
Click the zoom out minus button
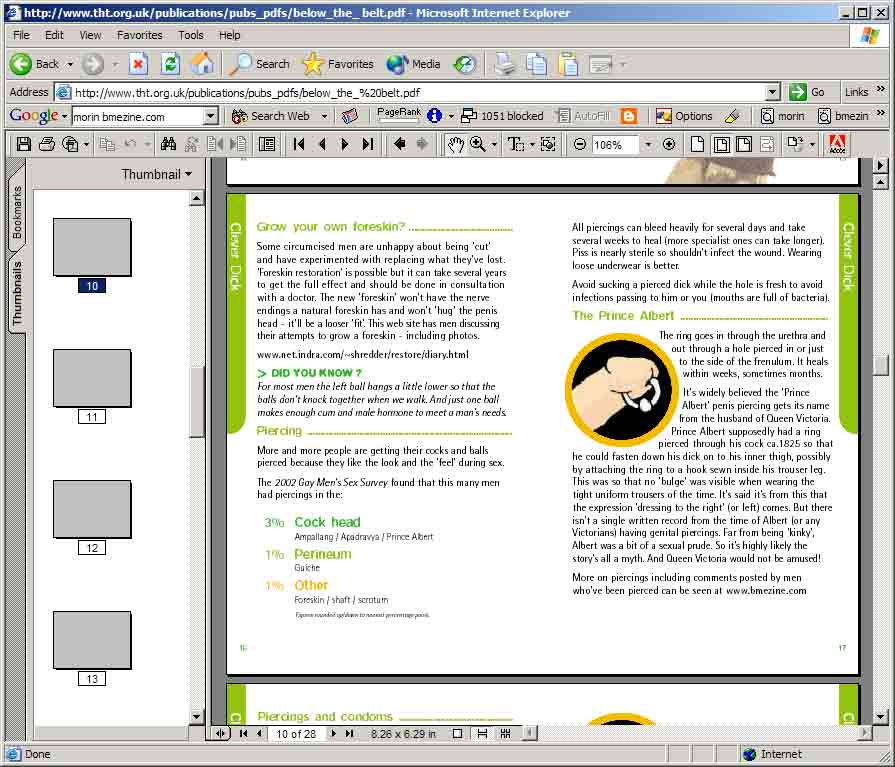coord(579,144)
